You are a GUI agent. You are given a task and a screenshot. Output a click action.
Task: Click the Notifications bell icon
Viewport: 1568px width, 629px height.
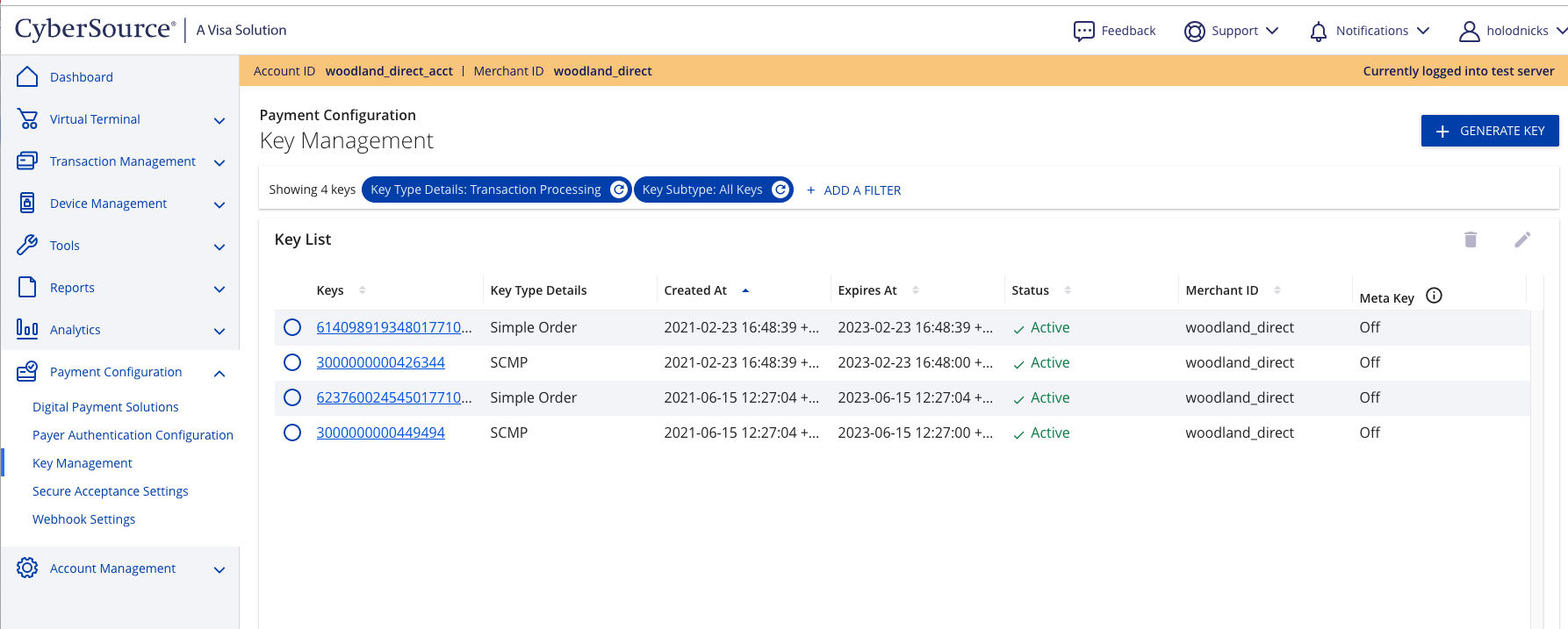[x=1318, y=32]
